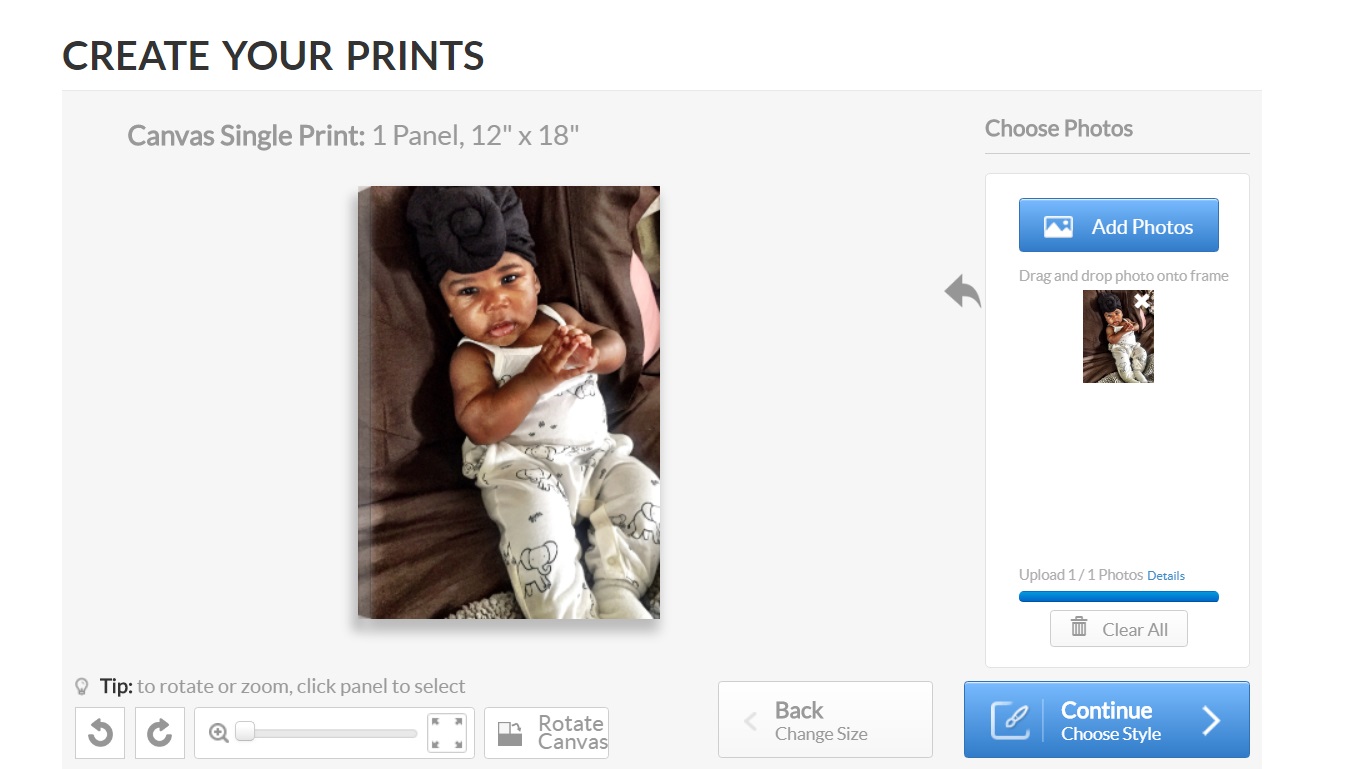Click right chevron on Continue button

point(1211,720)
